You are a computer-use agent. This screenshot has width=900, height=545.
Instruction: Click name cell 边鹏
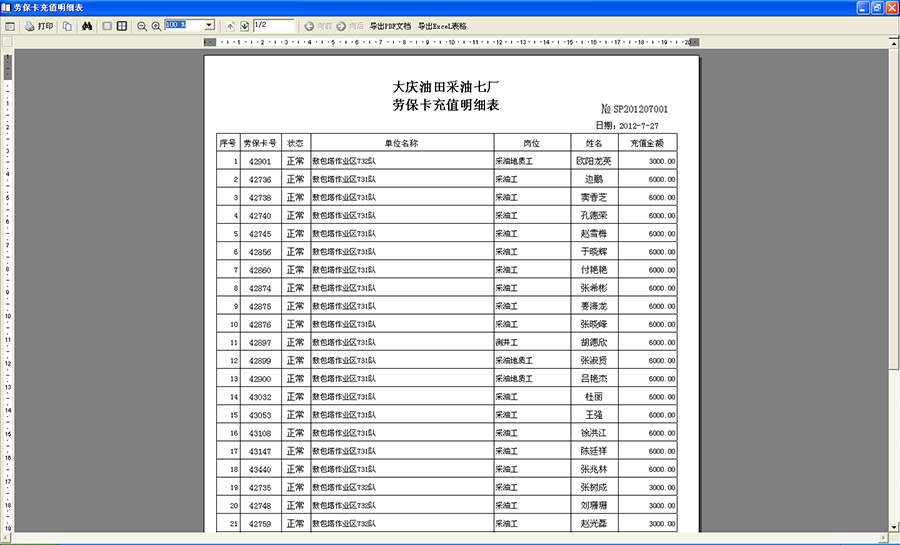coord(594,180)
